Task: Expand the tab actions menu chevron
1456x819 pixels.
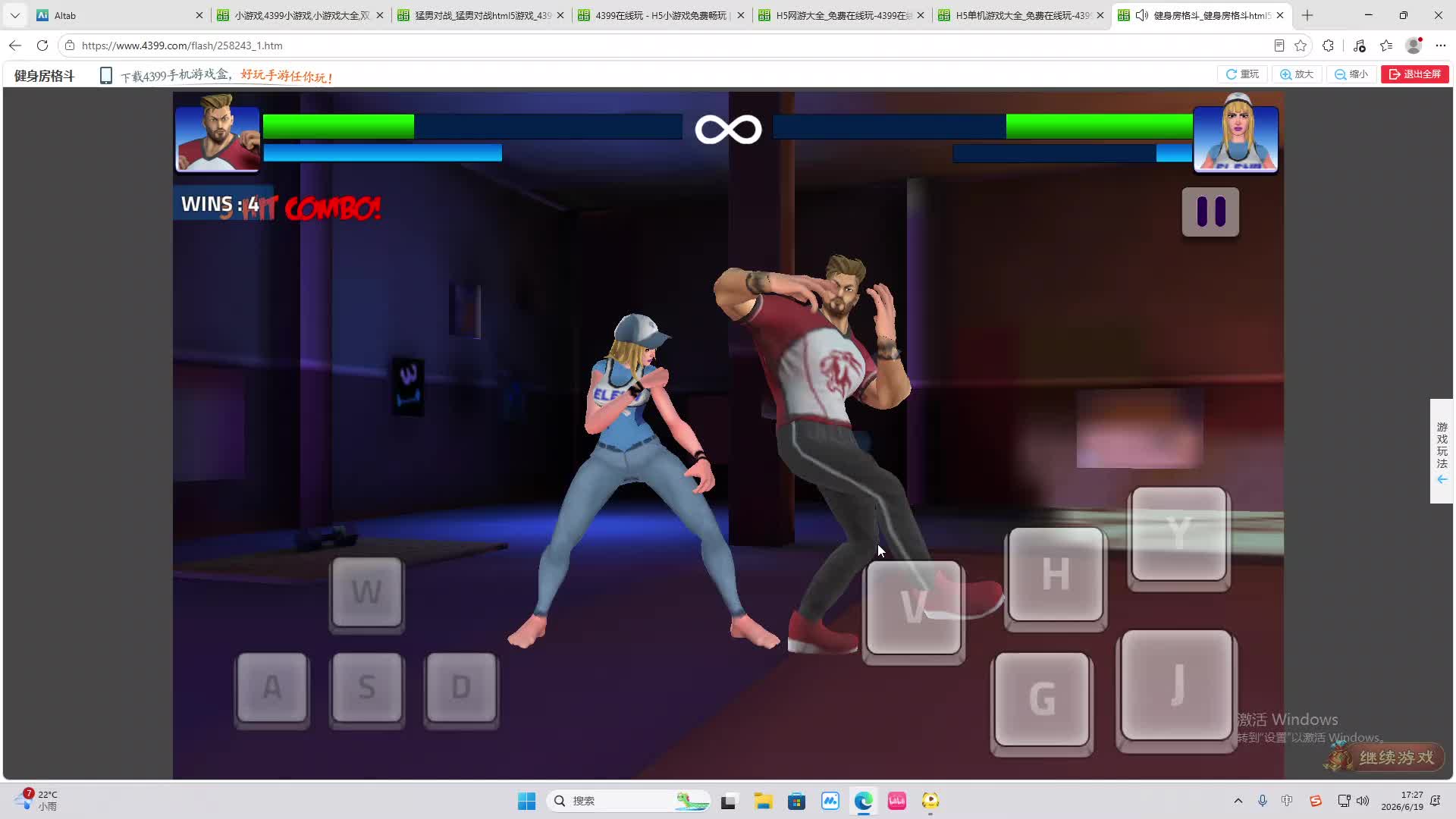Action: point(15,15)
